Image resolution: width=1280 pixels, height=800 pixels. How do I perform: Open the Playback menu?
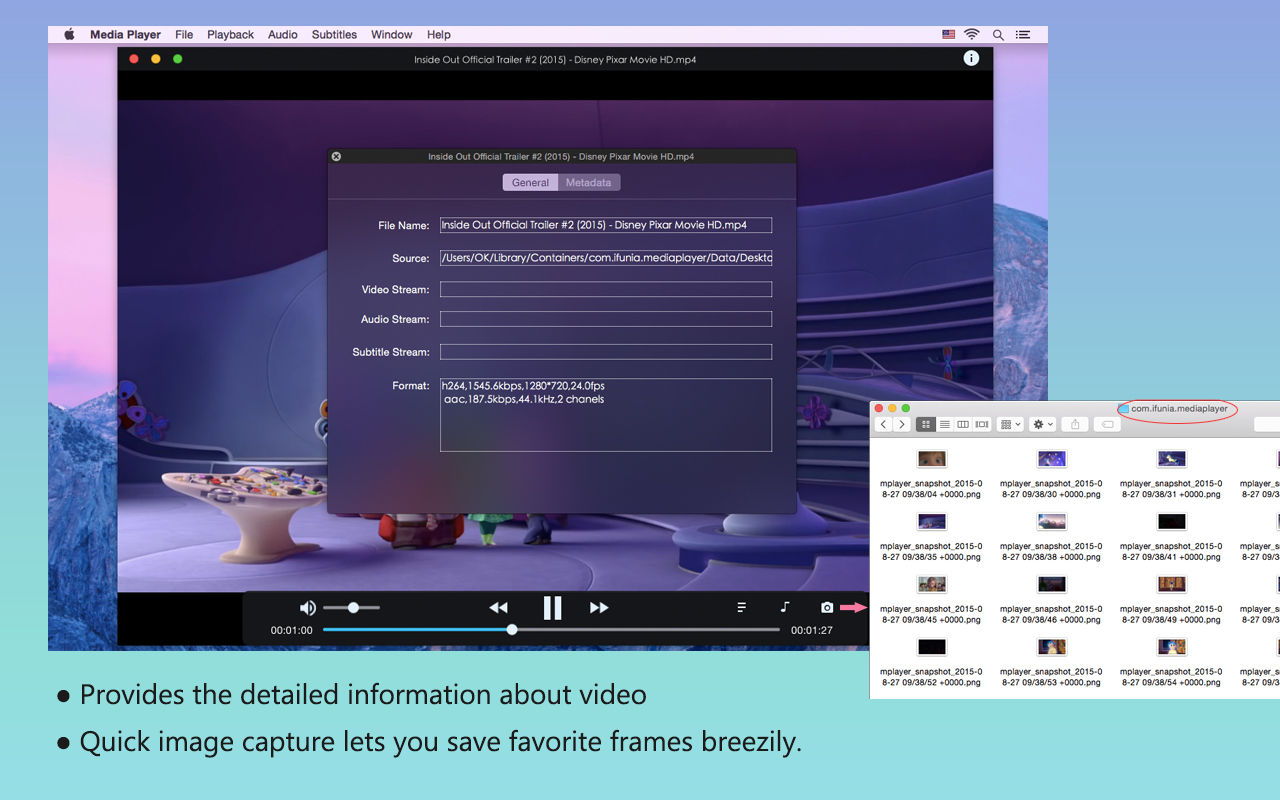coord(230,34)
